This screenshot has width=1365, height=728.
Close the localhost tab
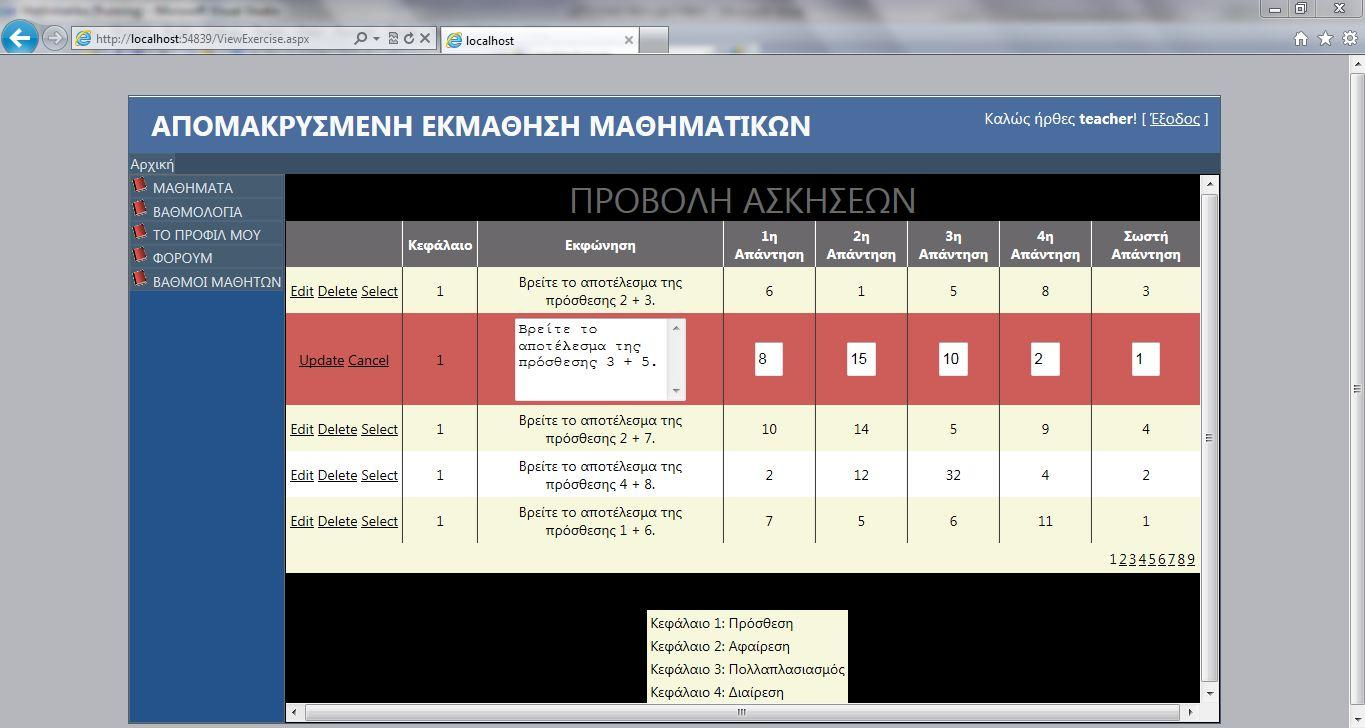click(629, 40)
